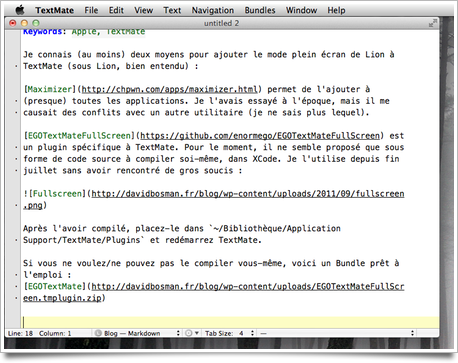The width and height of the screenshot is (458, 363).
Task: Click the gutter dot beside 'causait des conflits'
Action: [16, 113]
